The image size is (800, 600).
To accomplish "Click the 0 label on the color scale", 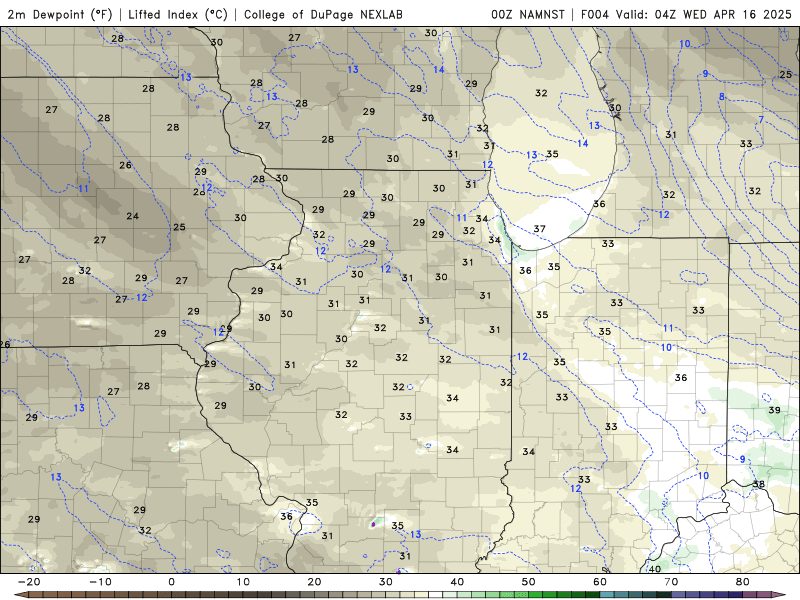I will [171, 582].
